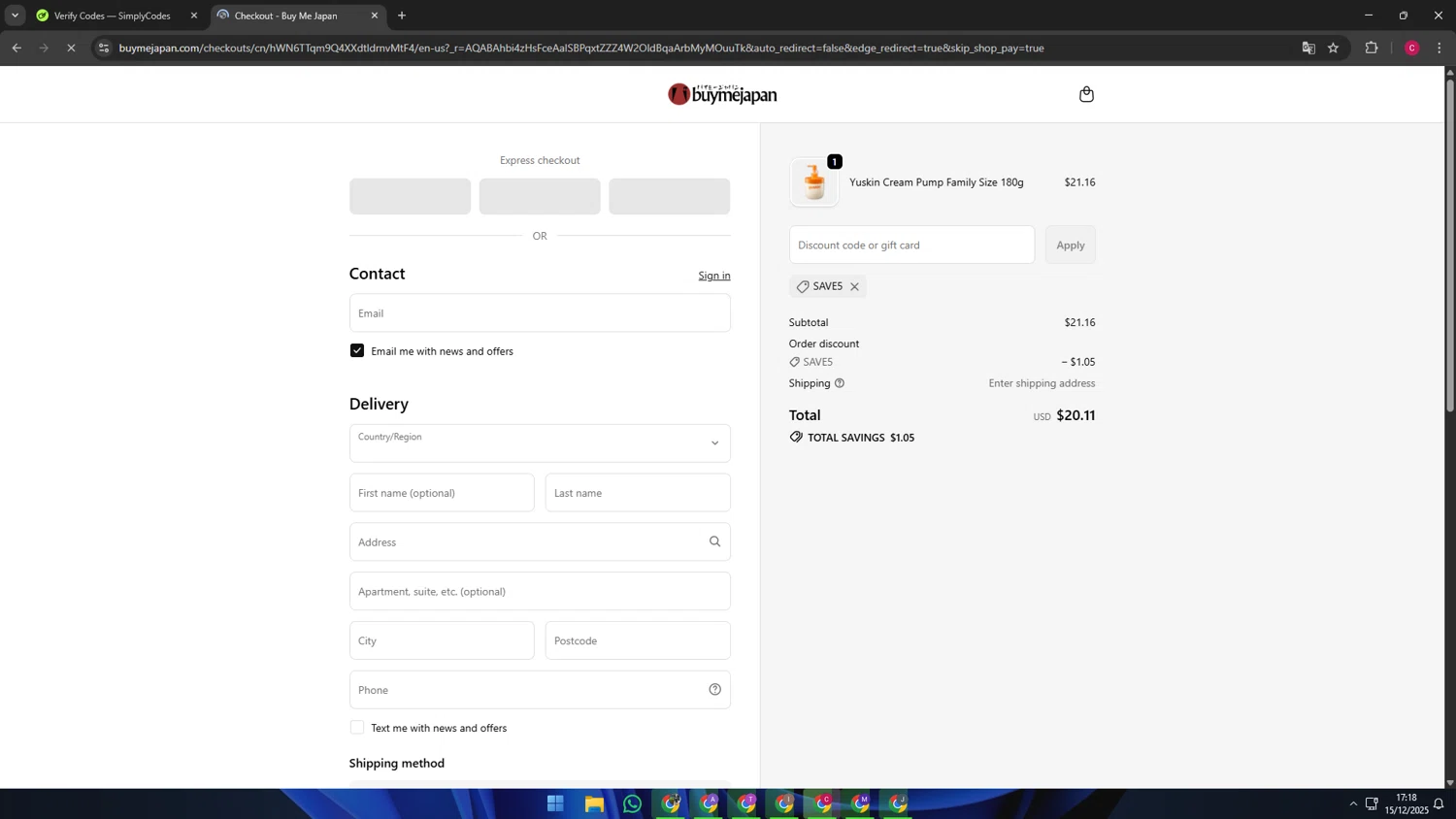Focus the Discount code or gift card field
Viewport: 1456px width, 819px height.
pyautogui.click(x=911, y=245)
